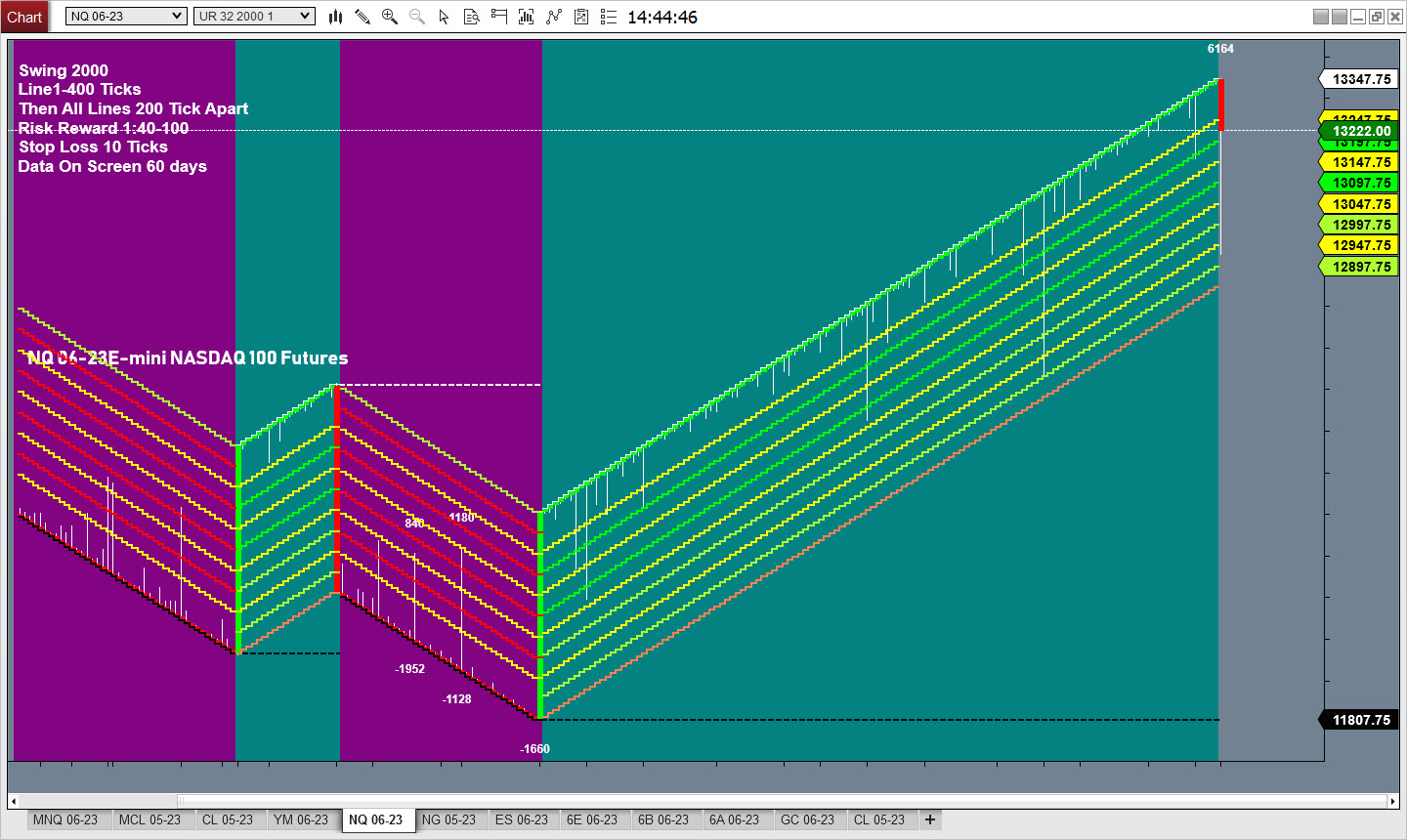Open the properties list icon
The image size is (1407, 840).
609,17
